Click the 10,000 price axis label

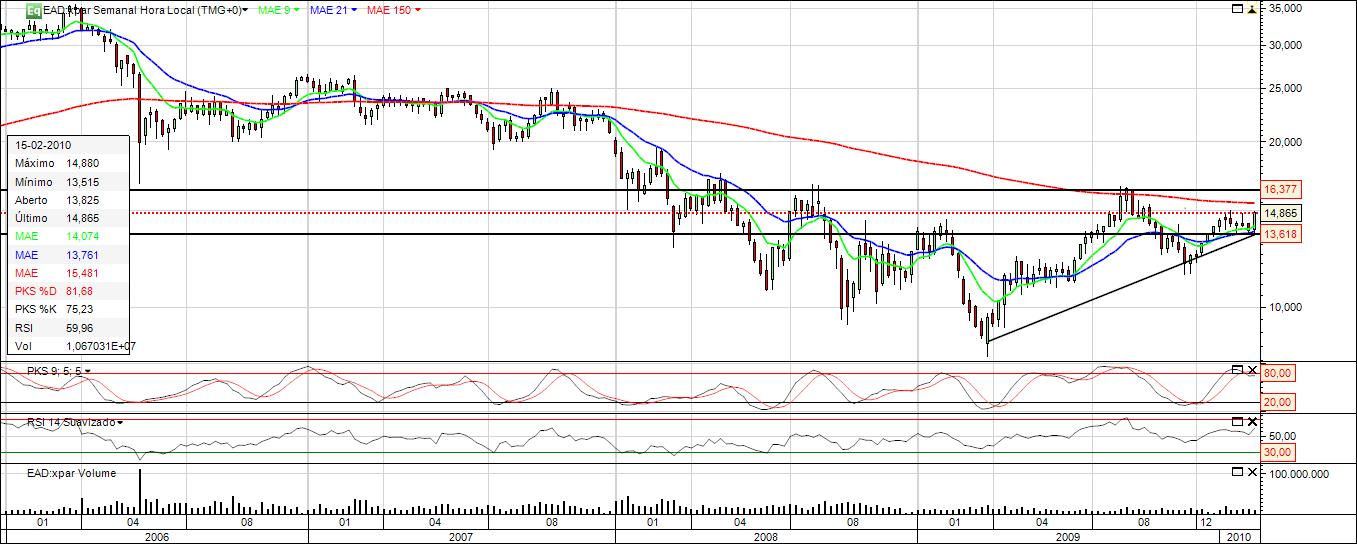[1285, 307]
